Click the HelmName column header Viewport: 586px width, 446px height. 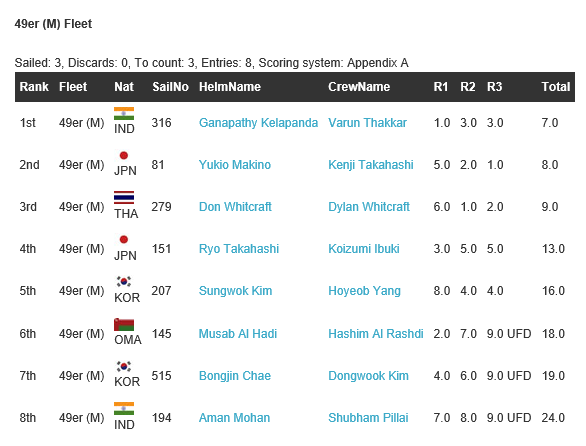tap(229, 87)
